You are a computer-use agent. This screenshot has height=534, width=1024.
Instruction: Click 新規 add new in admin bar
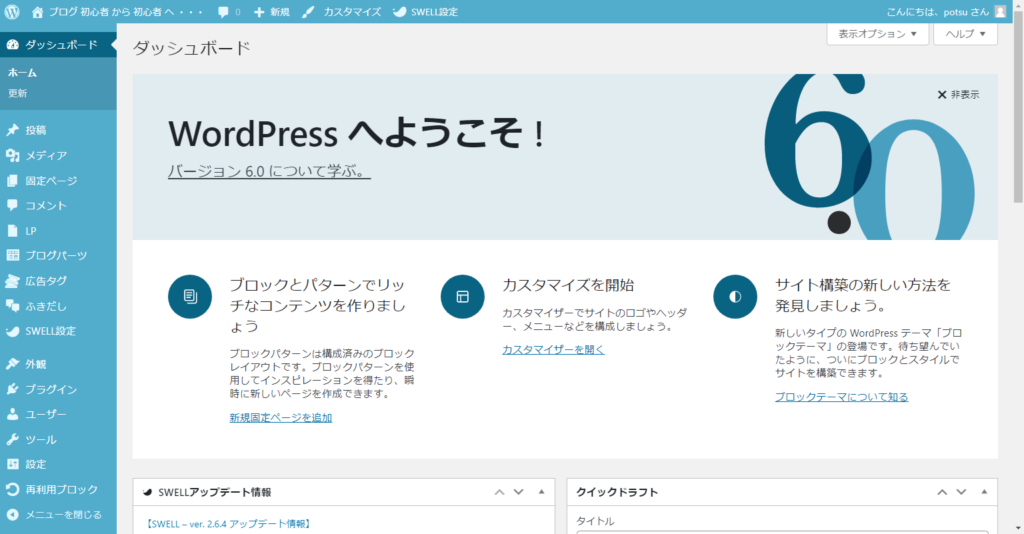272,12
